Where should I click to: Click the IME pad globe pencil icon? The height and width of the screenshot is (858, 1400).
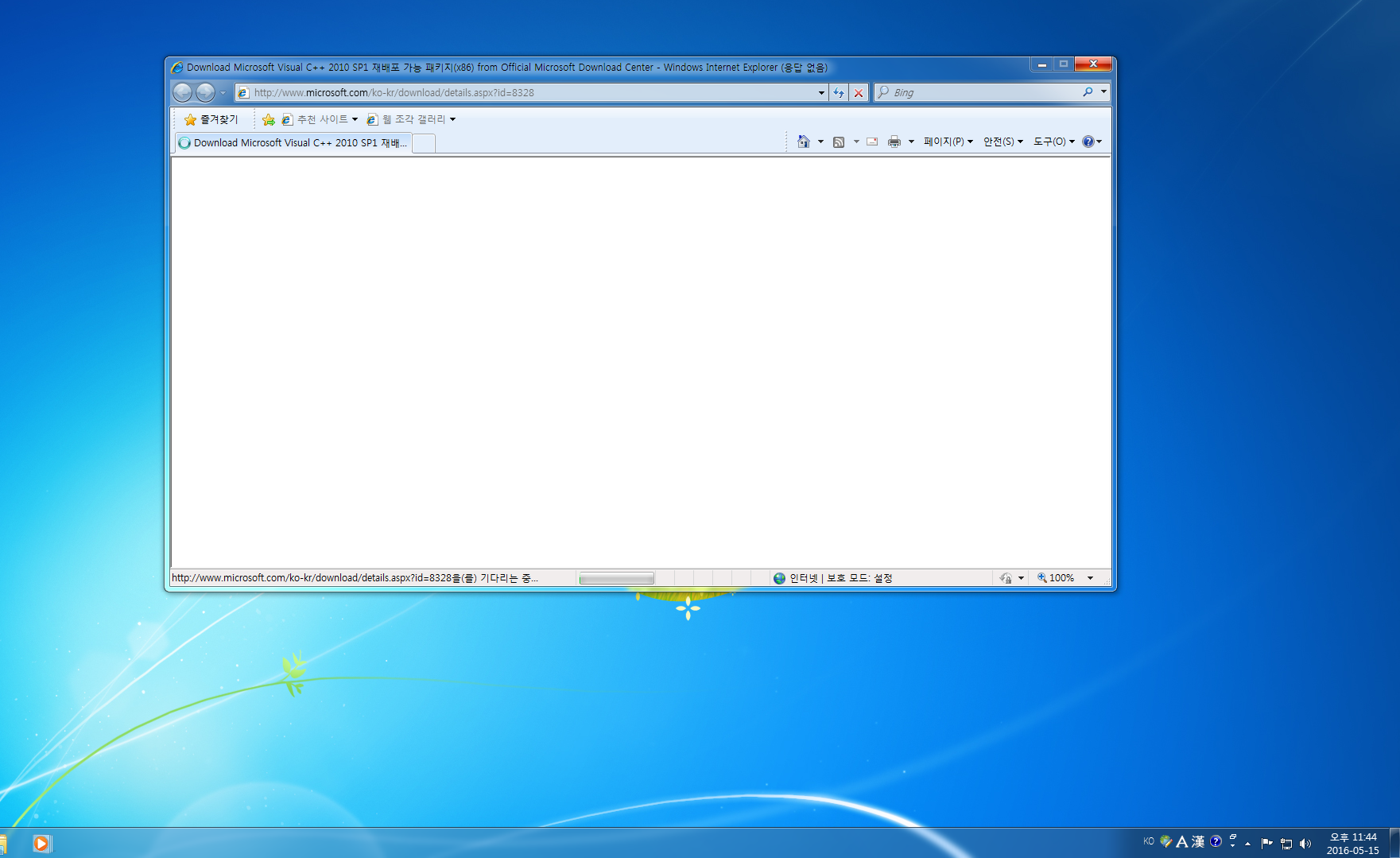point(1166,841)
